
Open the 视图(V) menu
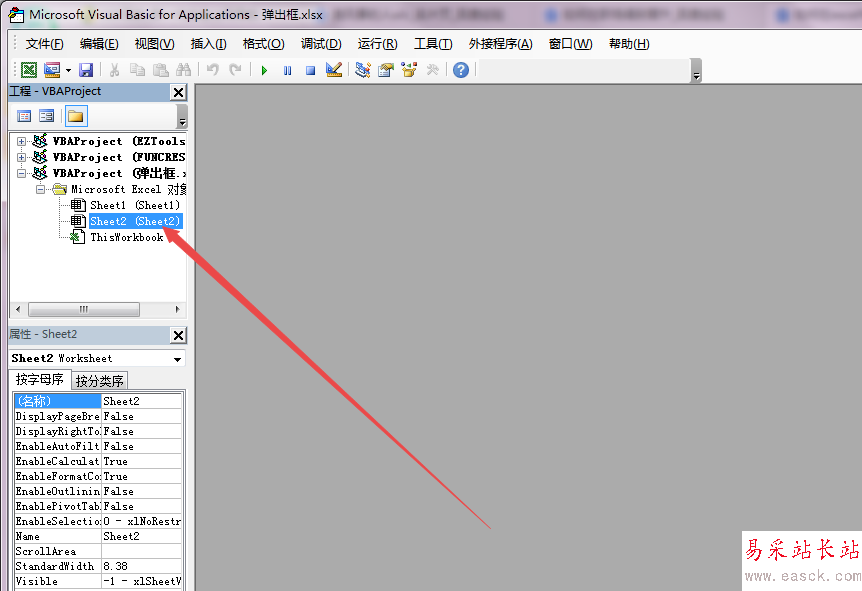[x=154, y=44]
